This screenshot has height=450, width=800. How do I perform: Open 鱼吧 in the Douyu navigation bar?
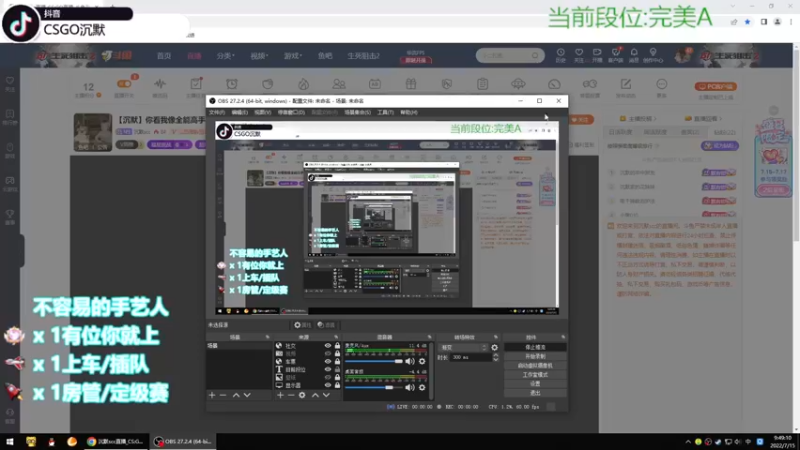tap(325, 56)
